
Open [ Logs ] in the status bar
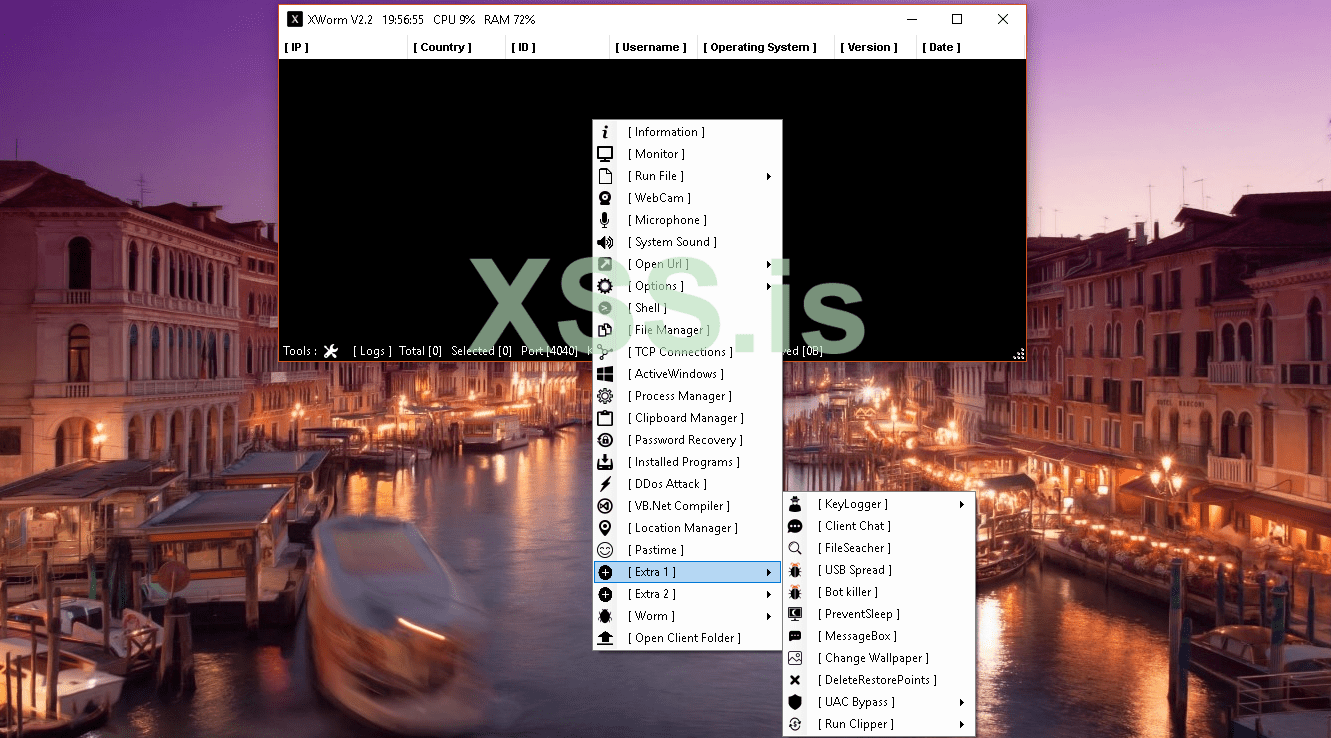pos(372,351)
